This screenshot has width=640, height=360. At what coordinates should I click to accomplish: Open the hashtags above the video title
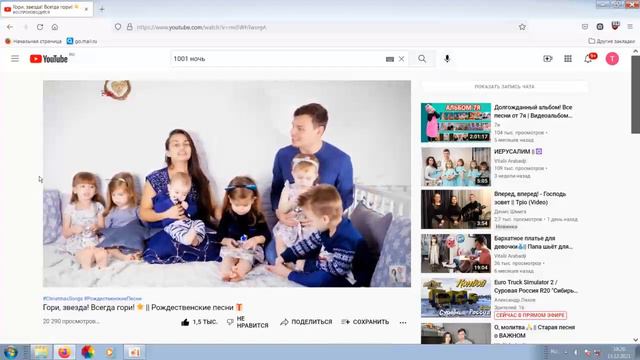click(92, 299)
